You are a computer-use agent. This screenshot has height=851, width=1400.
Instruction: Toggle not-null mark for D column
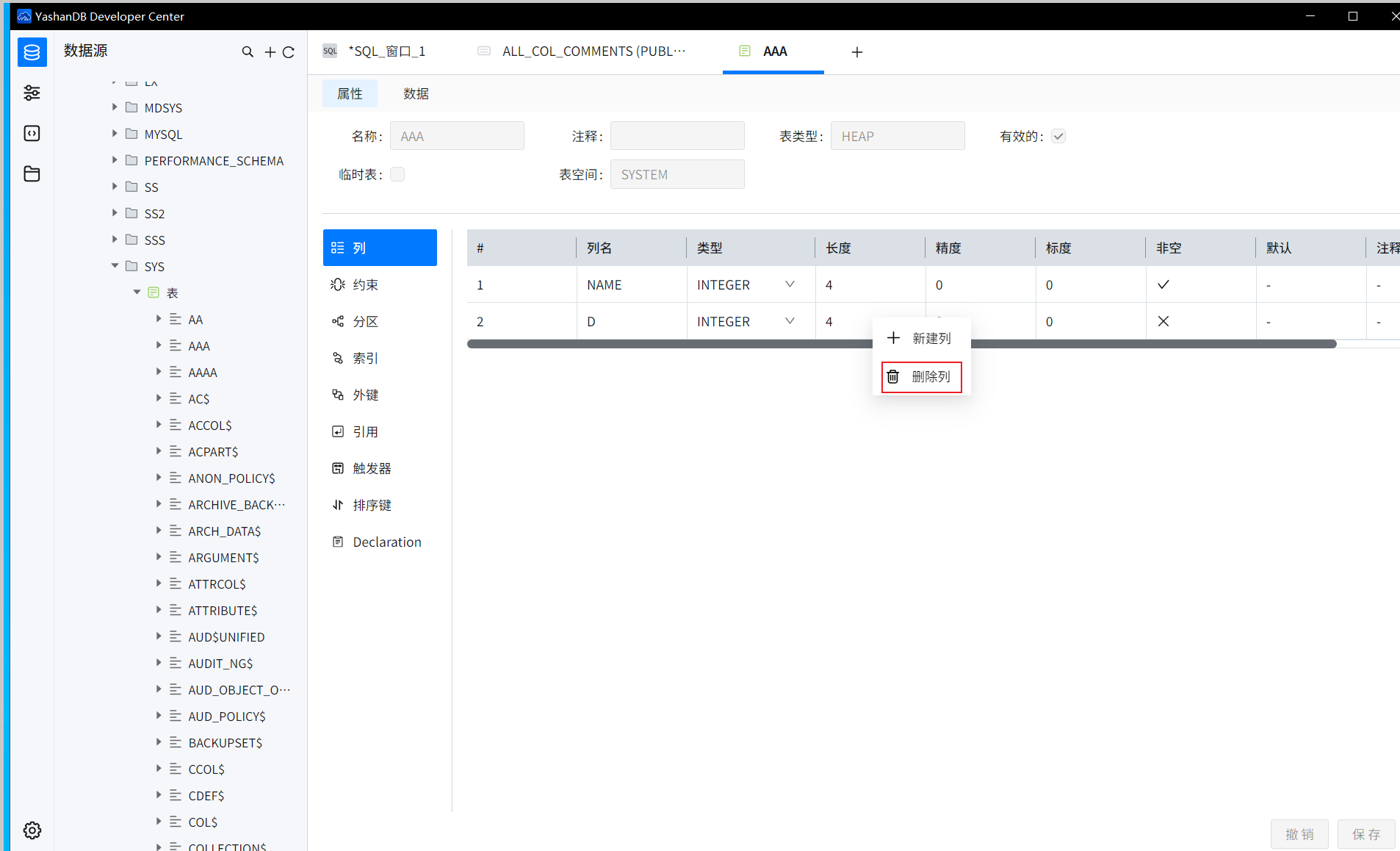point(1163,321)
